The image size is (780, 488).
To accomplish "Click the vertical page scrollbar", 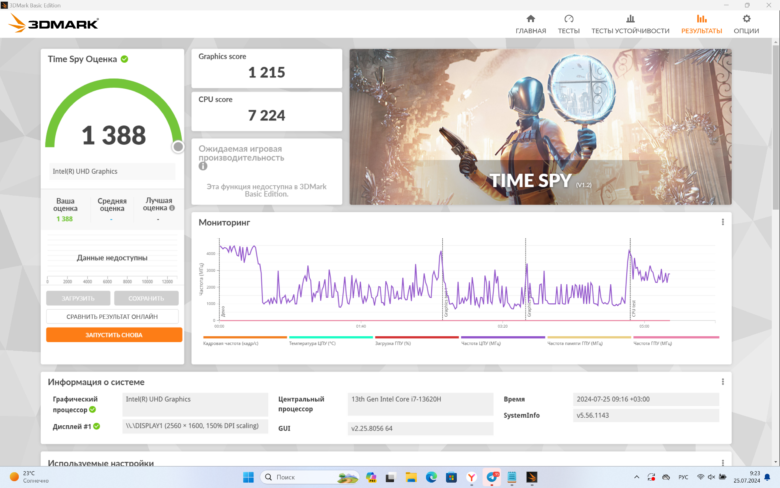I will tap(776, 127).
